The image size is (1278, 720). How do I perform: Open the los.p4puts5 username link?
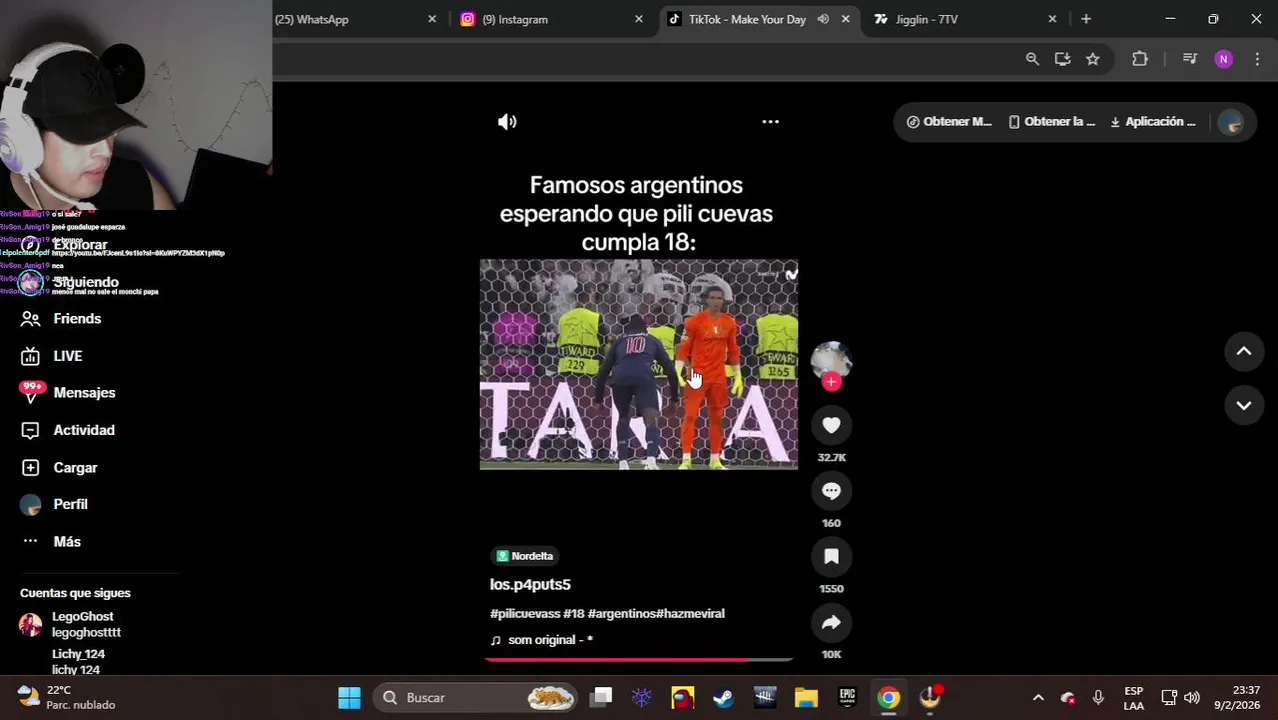coord(530,585)
